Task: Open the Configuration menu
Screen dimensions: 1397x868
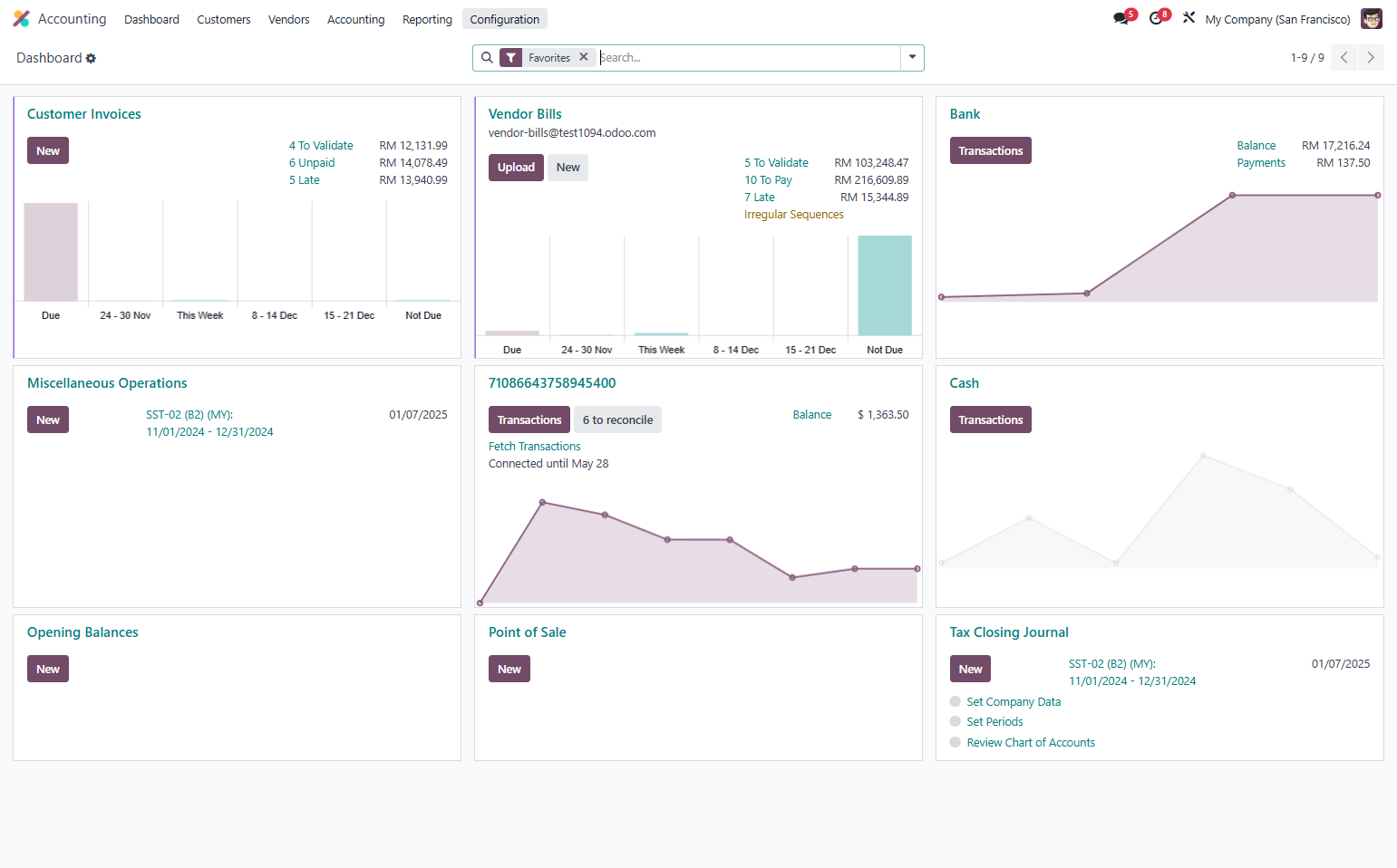Action: pyautogui.click(x=505, y=19)
